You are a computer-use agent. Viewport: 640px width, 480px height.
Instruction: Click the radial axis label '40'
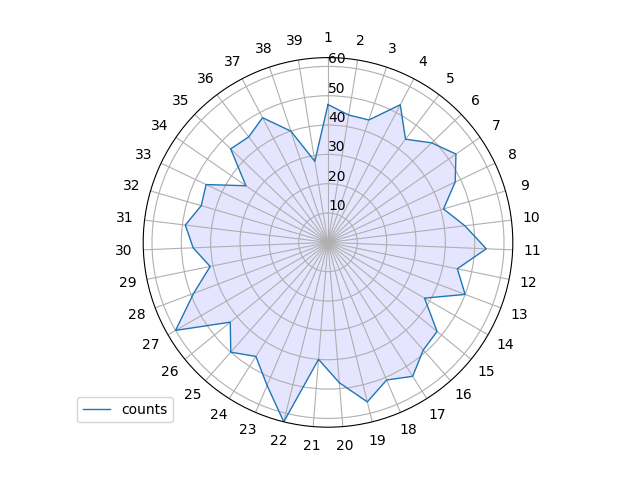point(337,117)
